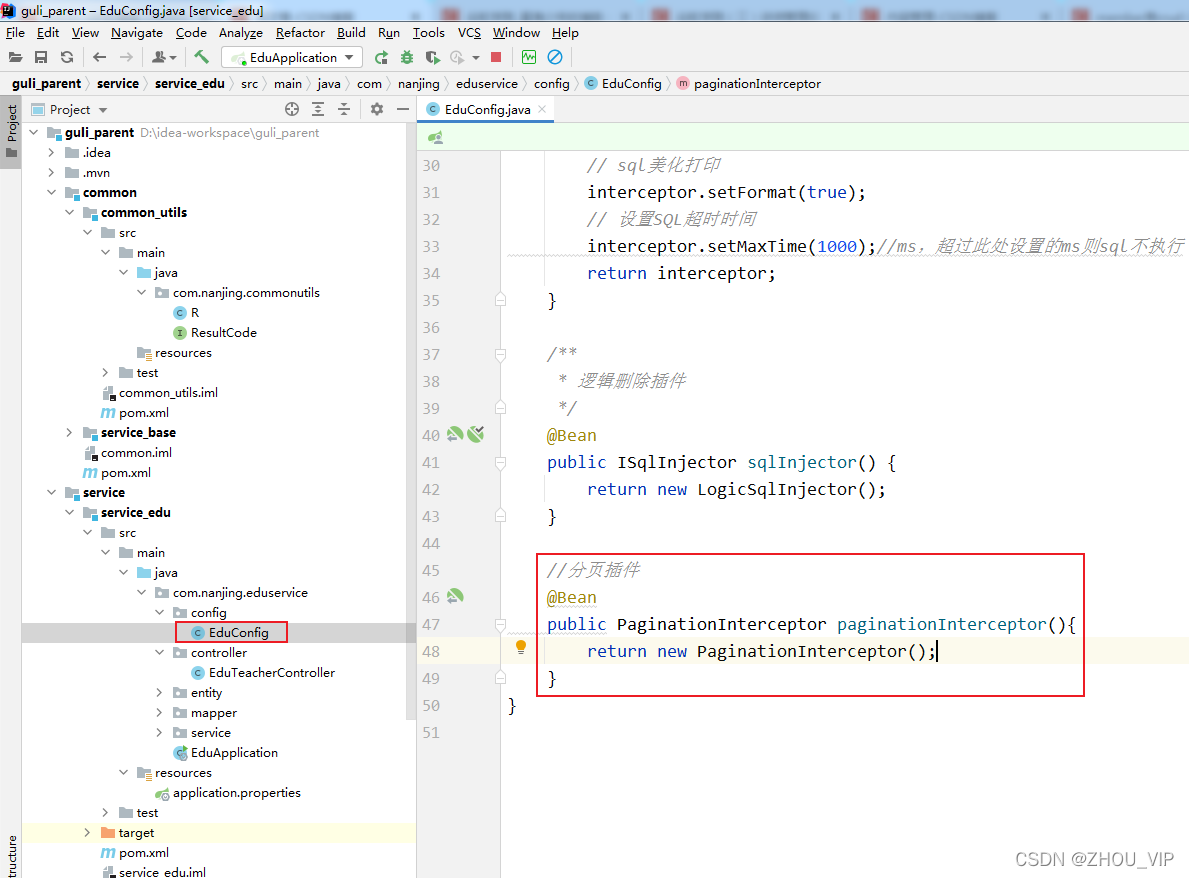The height and width of the screenshot is (878, 1189).
Task: Fold the sqlInjector method at line 41
Action: [x=500, y=463]
